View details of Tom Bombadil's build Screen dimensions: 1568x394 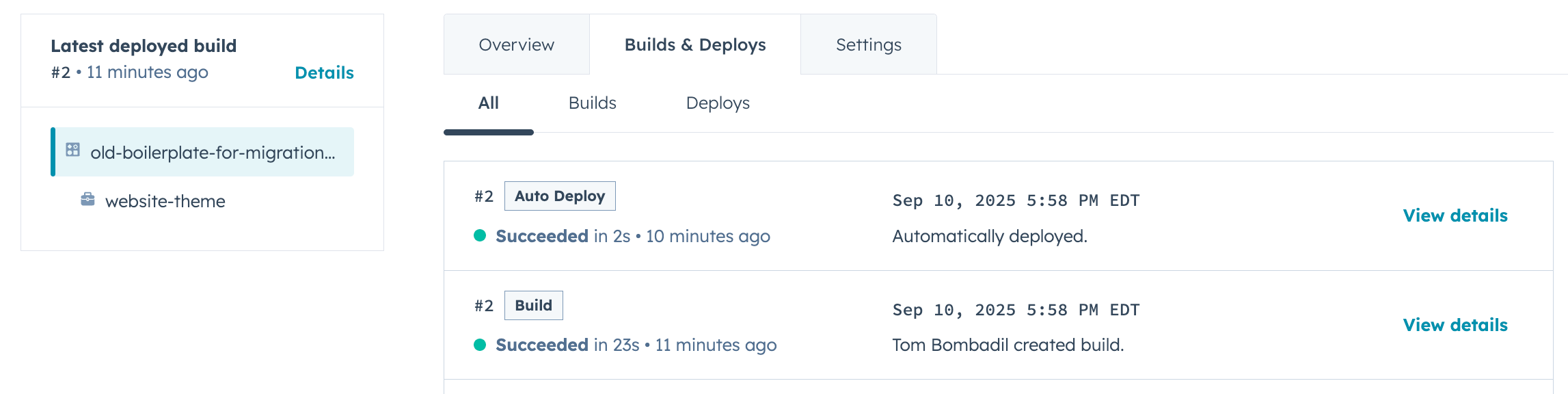[1455, 326]
